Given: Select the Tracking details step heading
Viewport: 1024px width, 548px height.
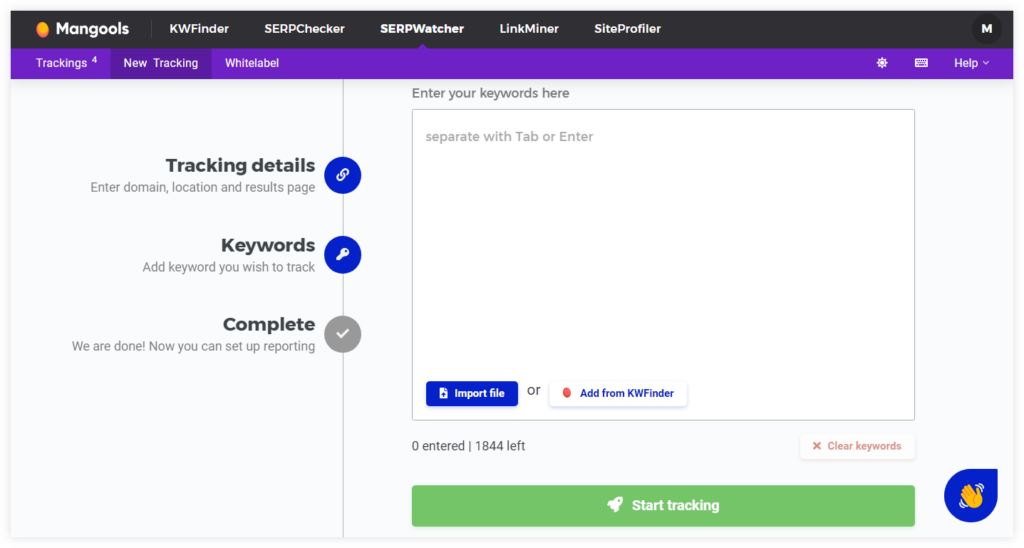Looking at the screenshot, I should (240, 165).
